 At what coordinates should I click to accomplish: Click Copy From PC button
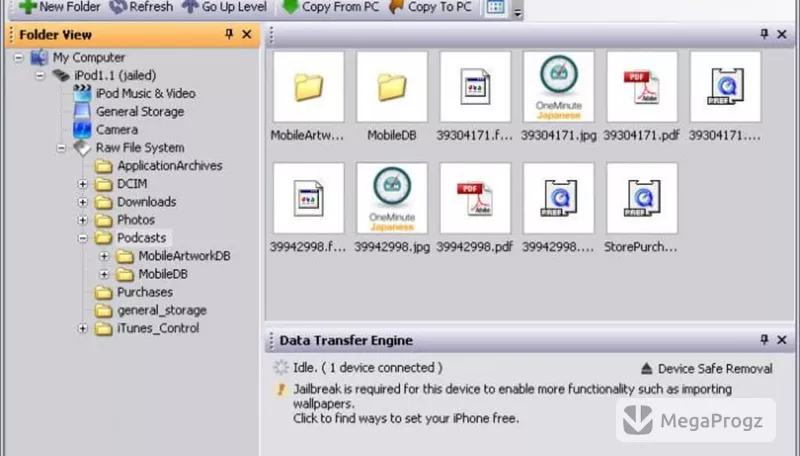coord(331,7)
